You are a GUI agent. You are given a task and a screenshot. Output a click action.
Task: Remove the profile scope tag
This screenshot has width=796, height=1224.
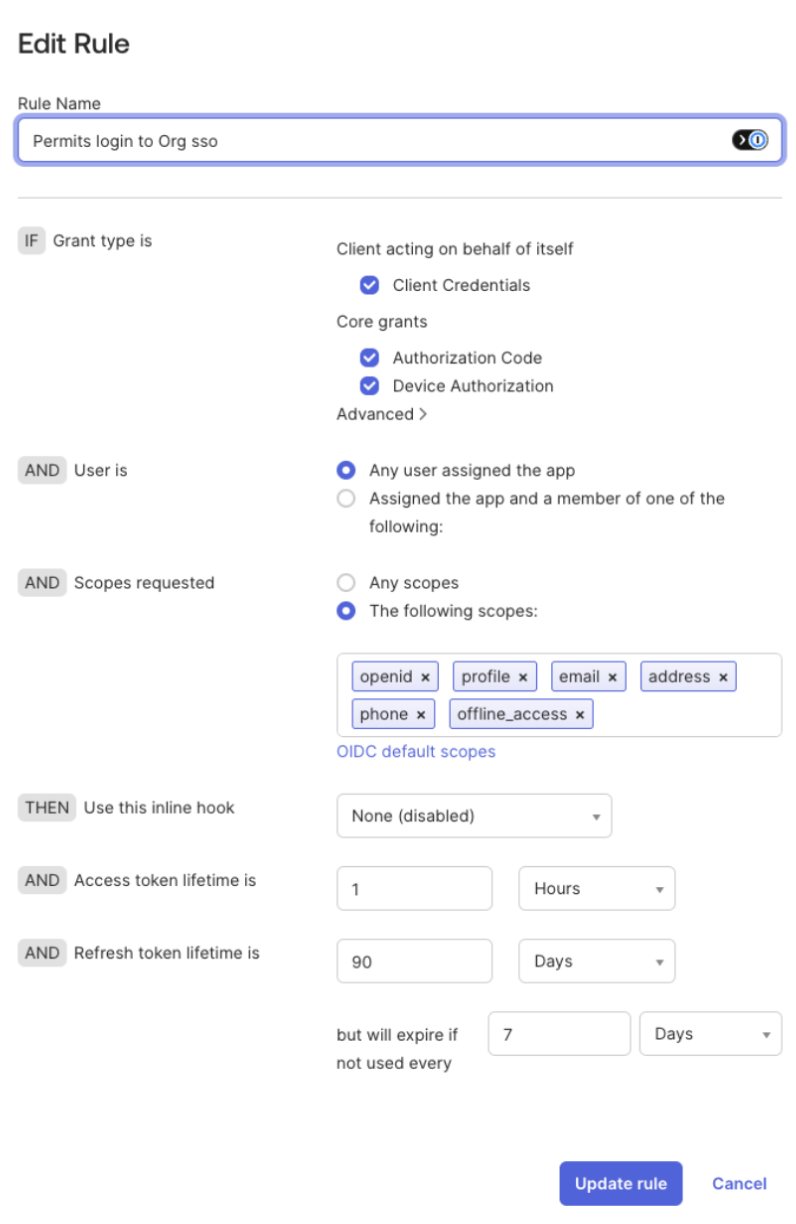click(523, 677)
